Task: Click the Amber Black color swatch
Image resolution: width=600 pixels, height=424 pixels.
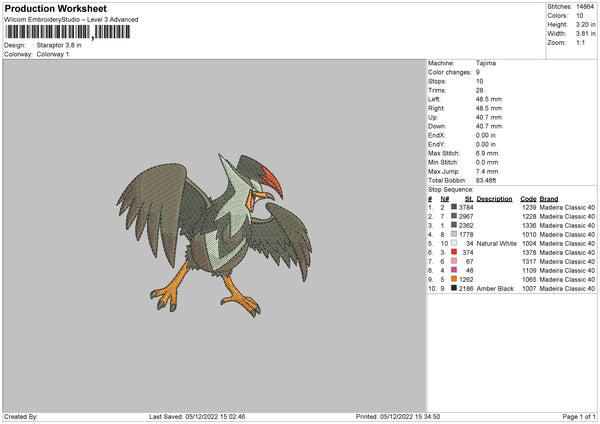Action: point(454,288)
